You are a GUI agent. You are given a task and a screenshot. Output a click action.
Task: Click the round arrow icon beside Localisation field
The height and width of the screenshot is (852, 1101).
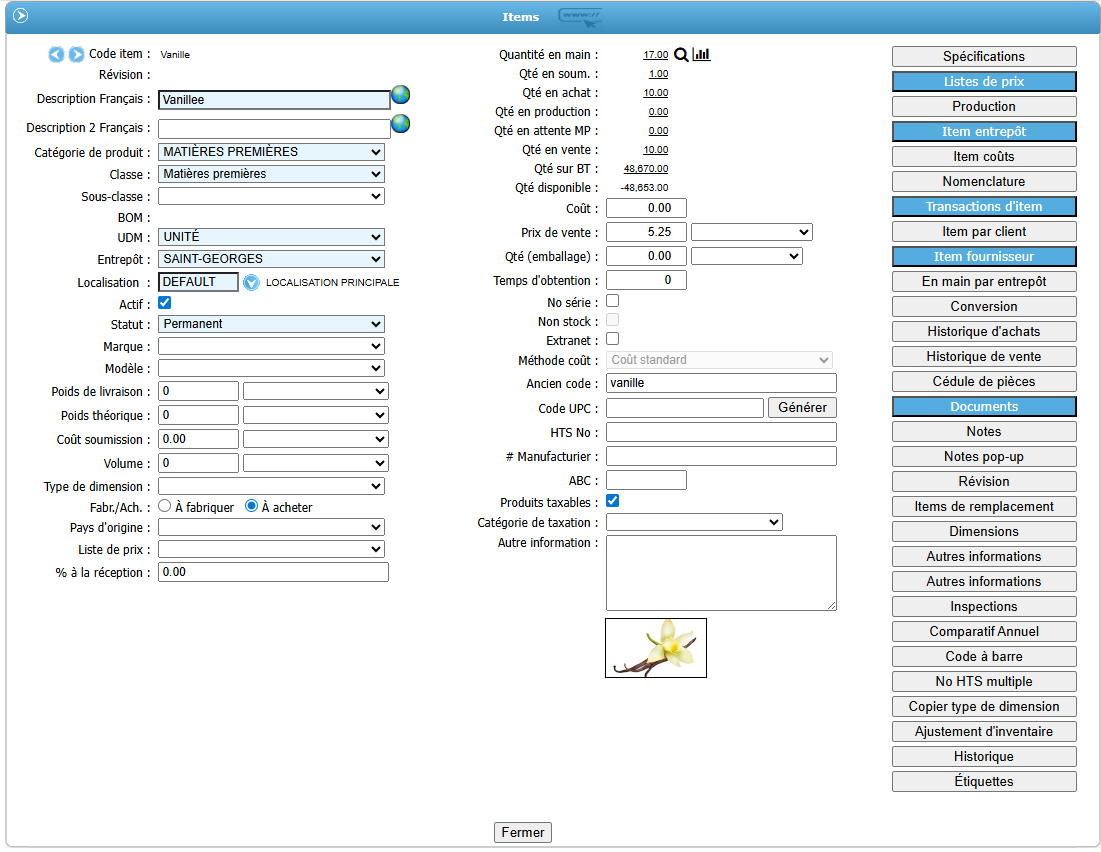[251, 282]
